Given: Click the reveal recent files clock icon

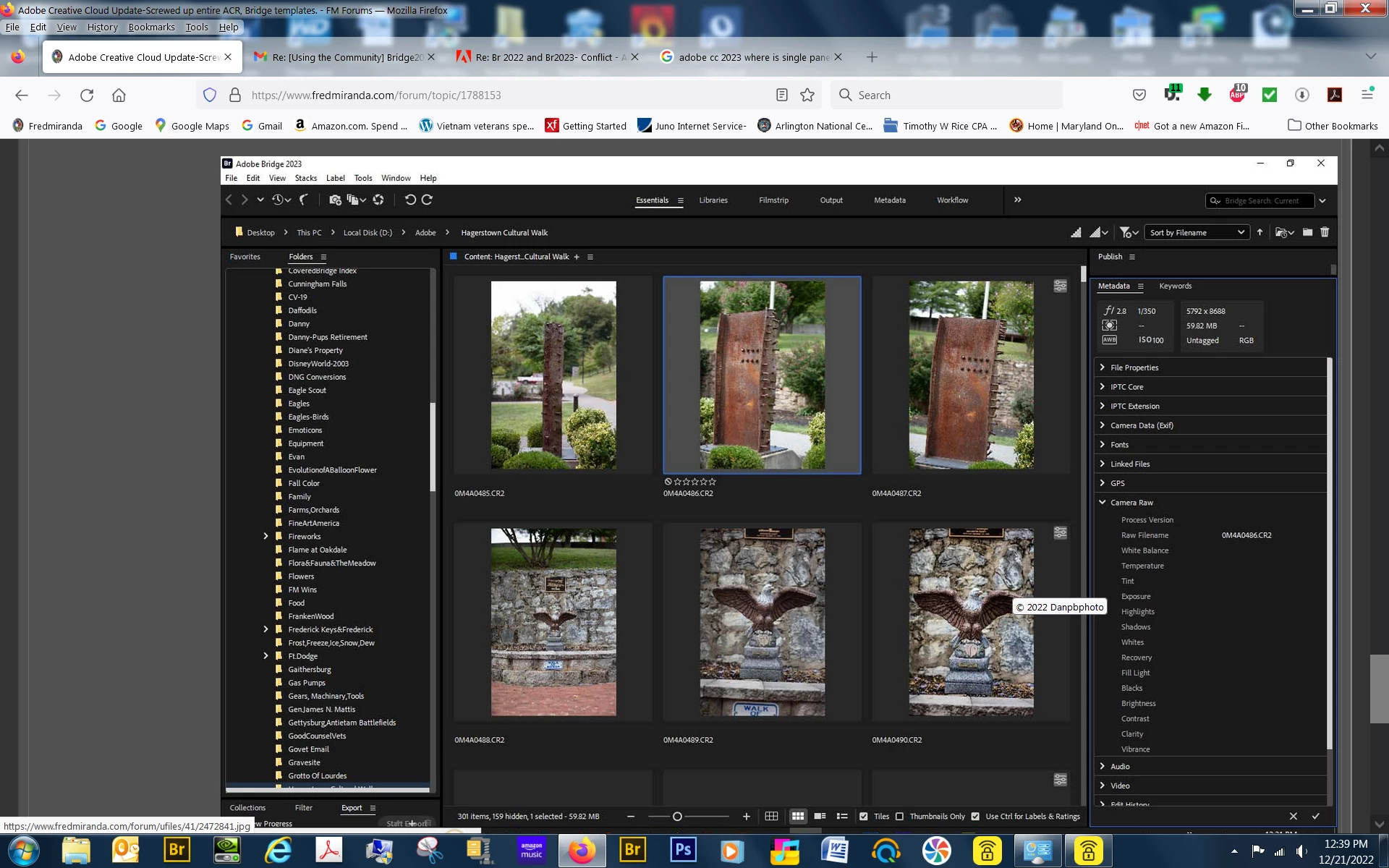Looking at the screenshot, I should 278,200.
